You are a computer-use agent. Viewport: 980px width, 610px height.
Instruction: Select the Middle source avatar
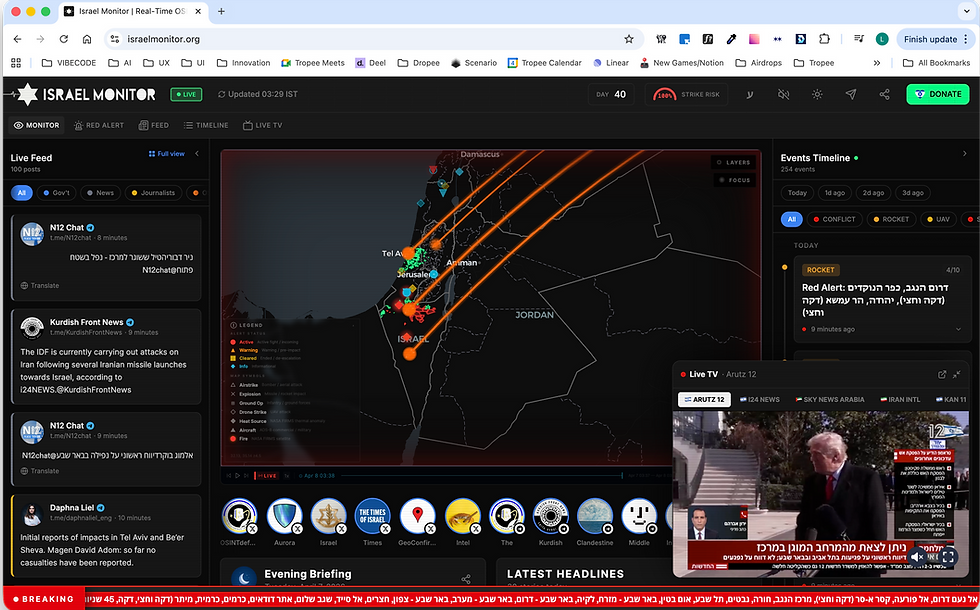click(639, 516)
